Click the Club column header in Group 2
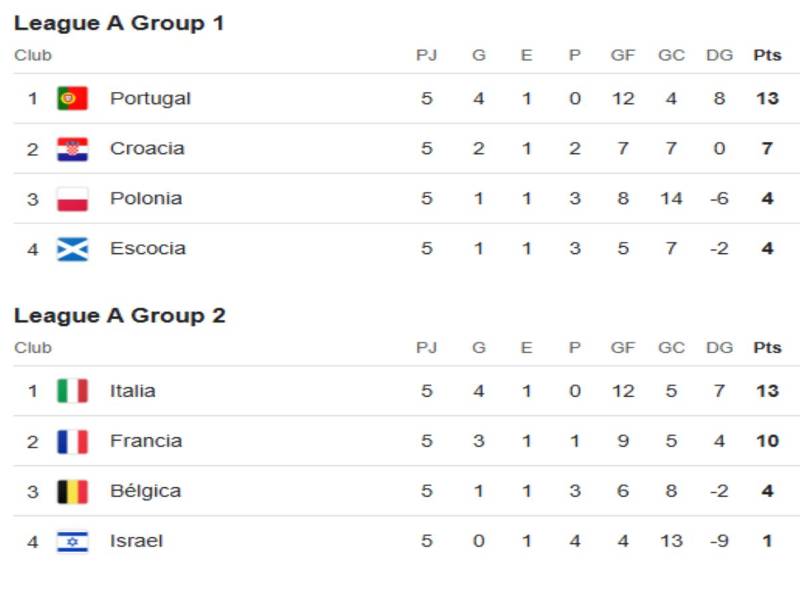 tap(32, 348)
